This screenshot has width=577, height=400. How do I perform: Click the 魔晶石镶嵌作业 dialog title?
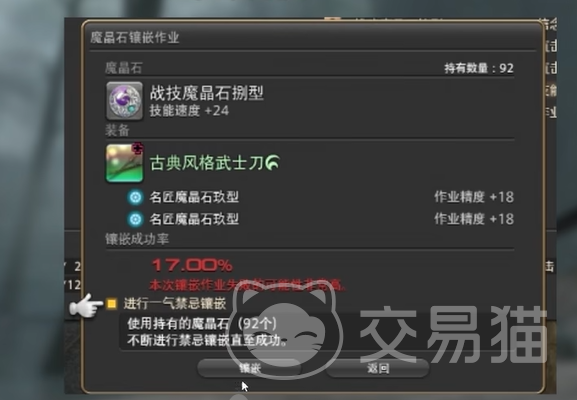(x=135, y=38)
